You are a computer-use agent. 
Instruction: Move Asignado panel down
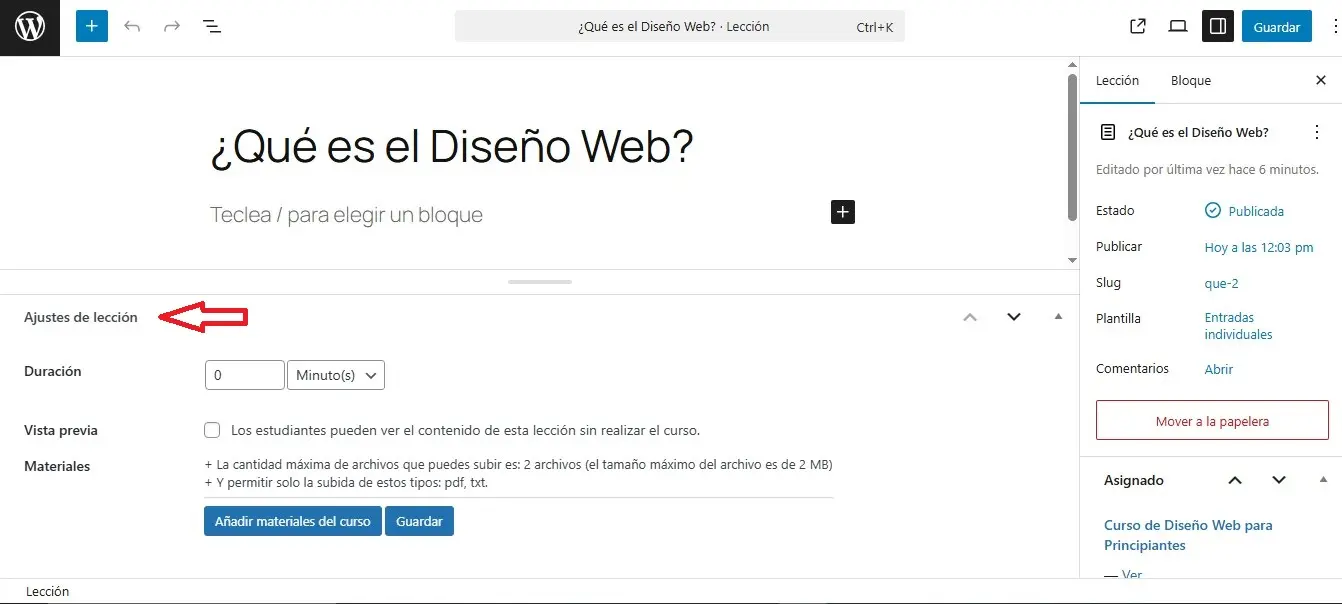point(1279,481)
